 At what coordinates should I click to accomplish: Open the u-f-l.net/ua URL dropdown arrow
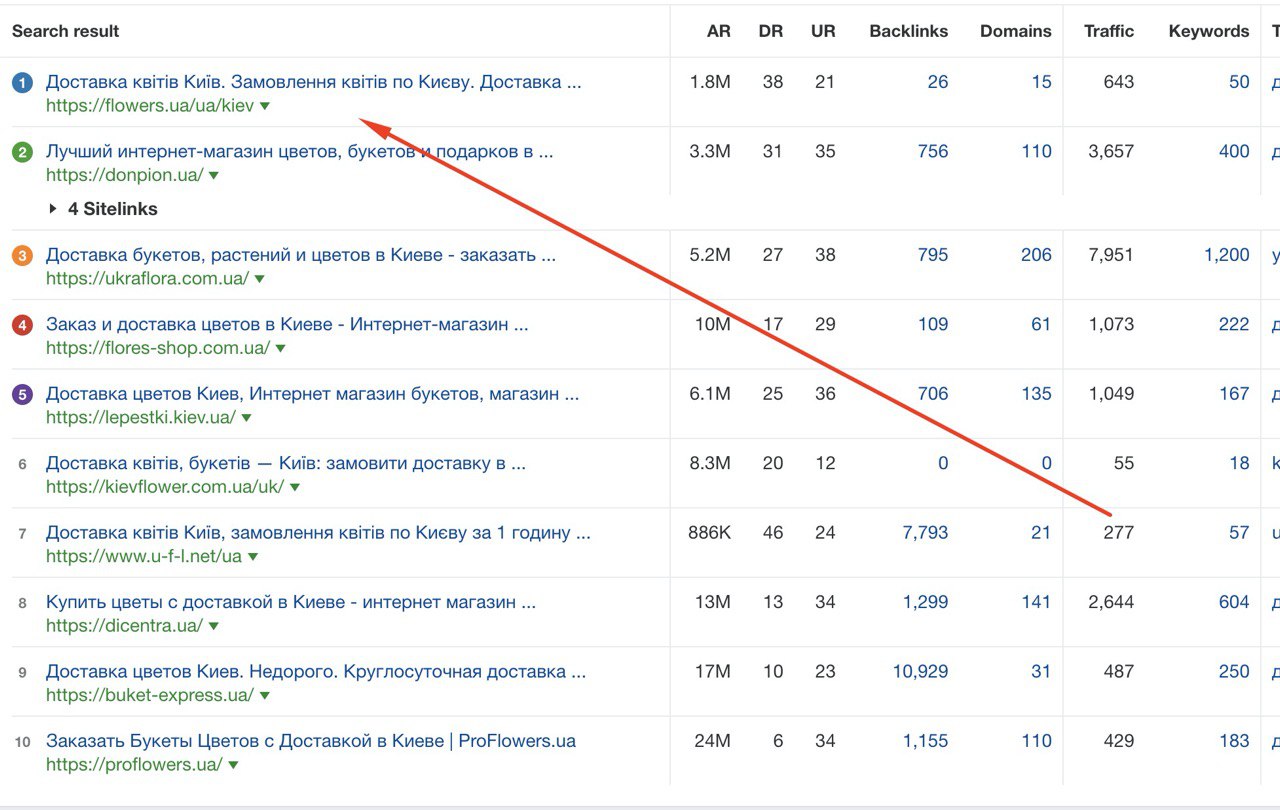coord(253,557)
